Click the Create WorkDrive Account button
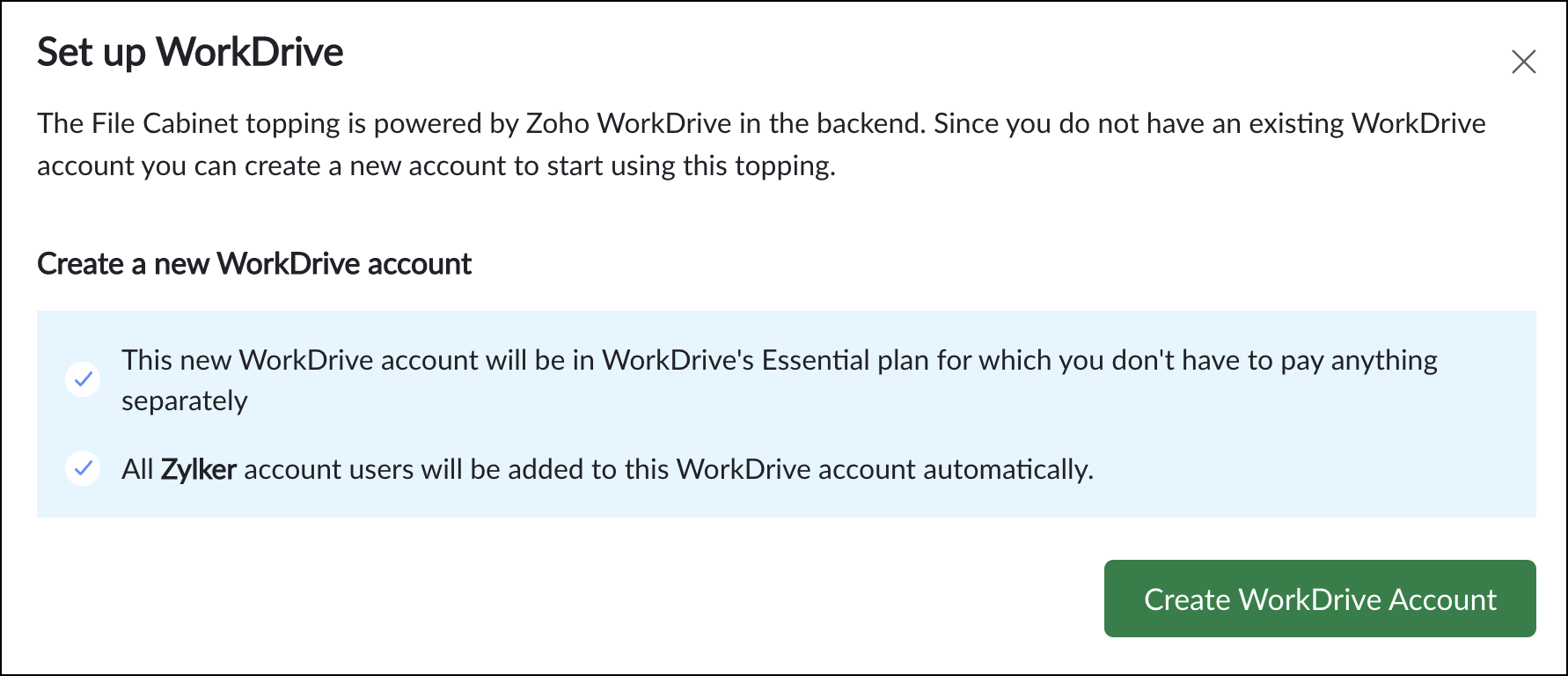Image resolution: width=1568 pixels, height=676 pixels. 1319,599
